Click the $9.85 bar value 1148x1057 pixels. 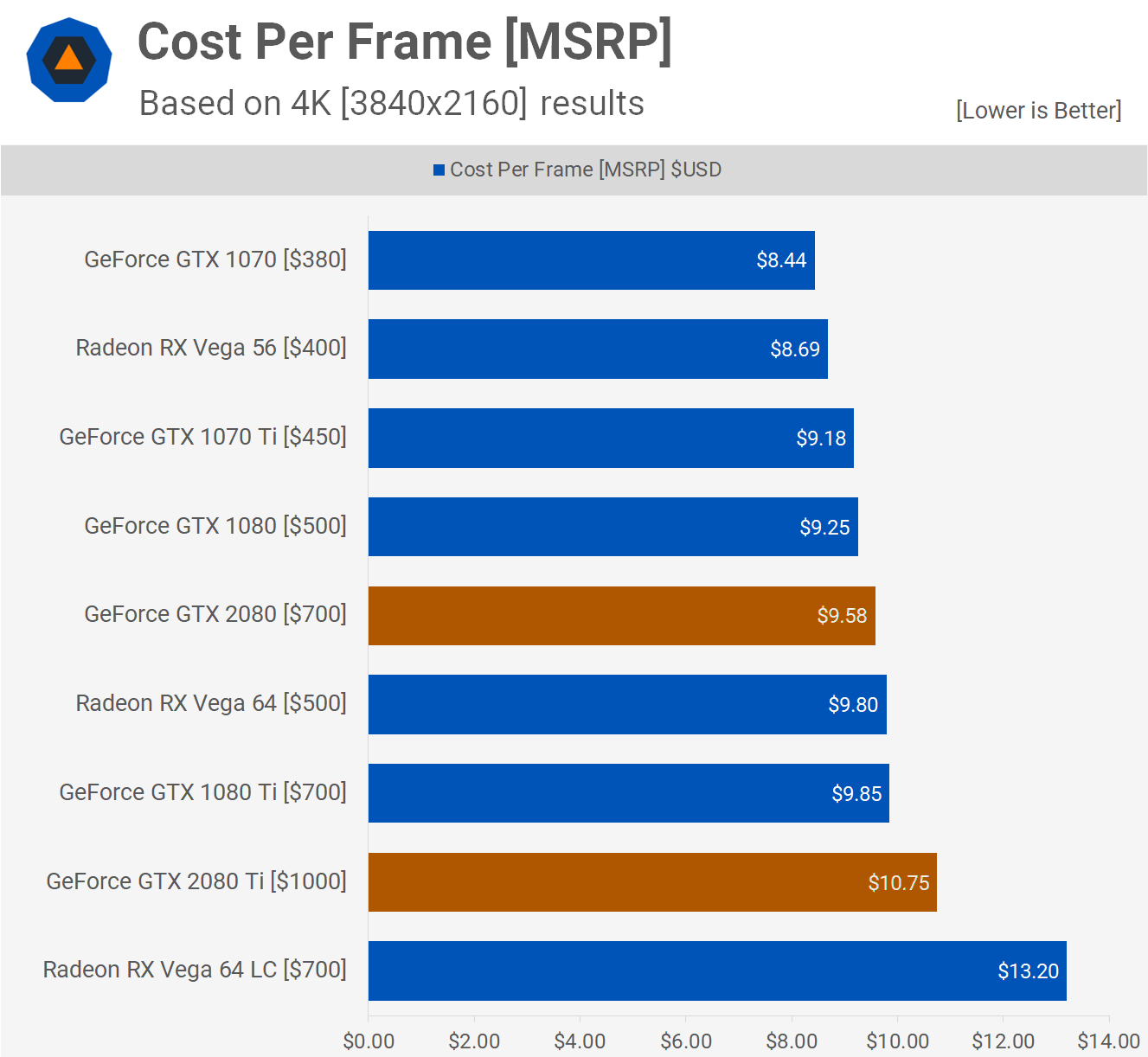[856, 794]
